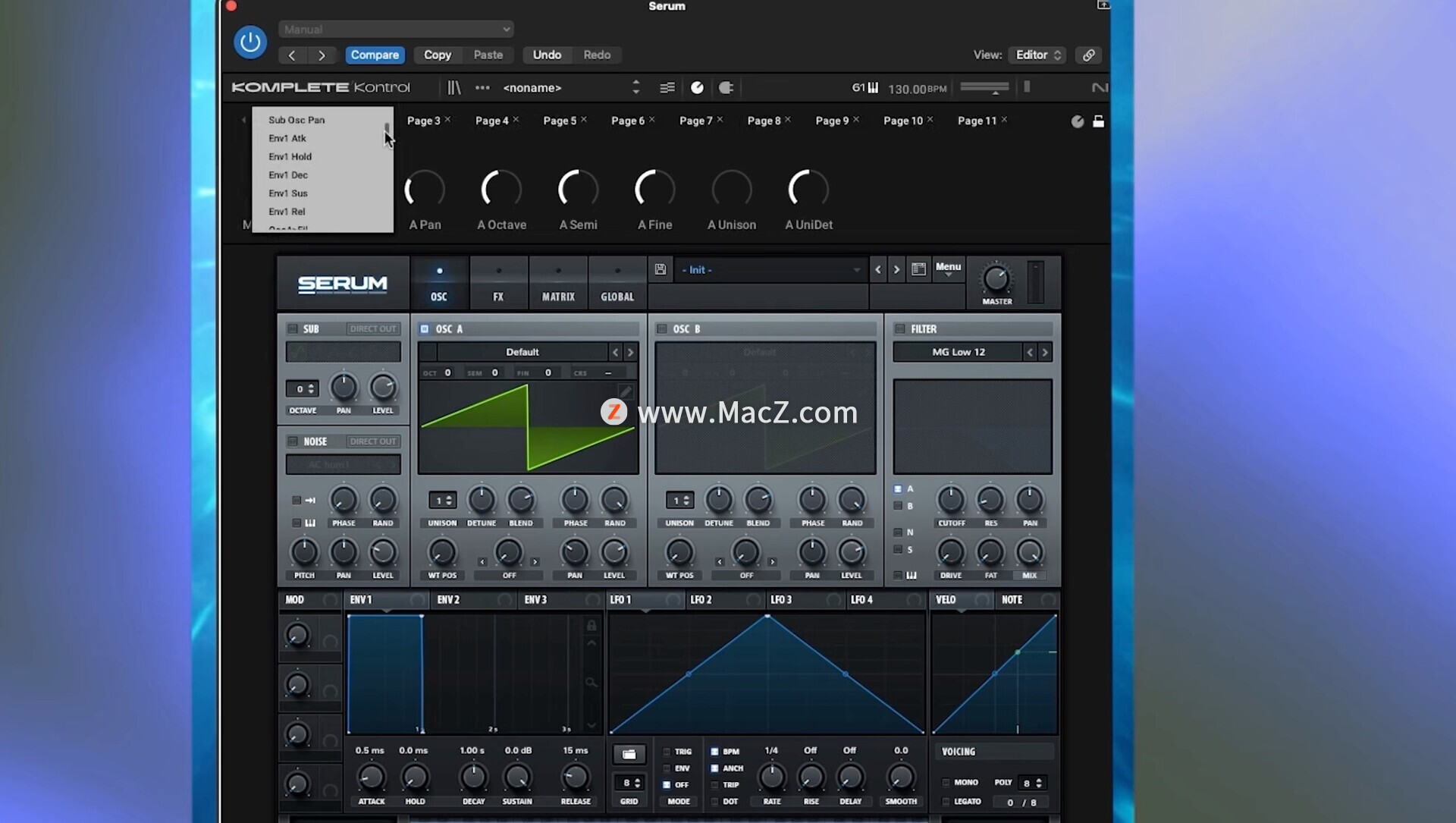Select Env1 Atk from parameter list

pos(287,139)
